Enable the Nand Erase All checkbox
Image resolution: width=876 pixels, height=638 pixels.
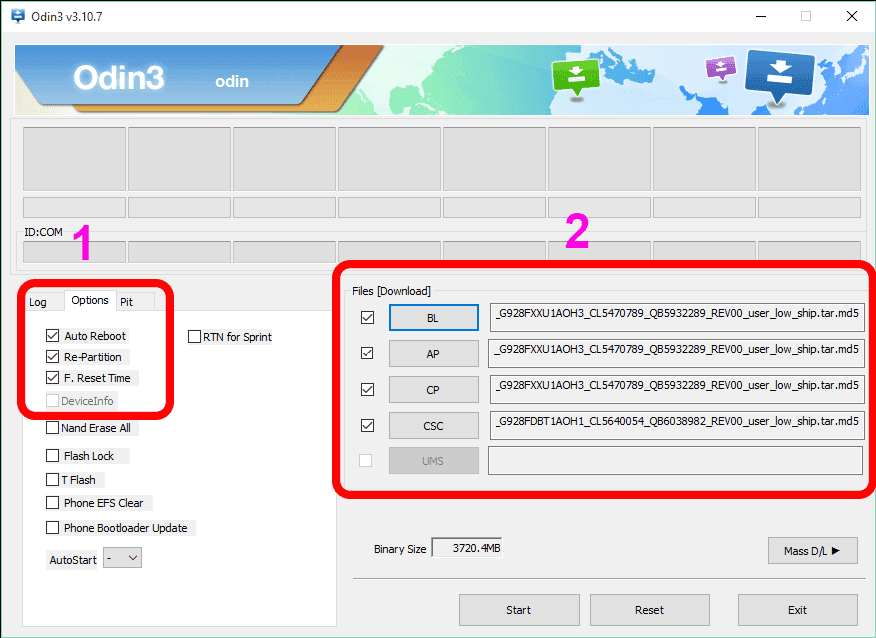coord(53,428)
